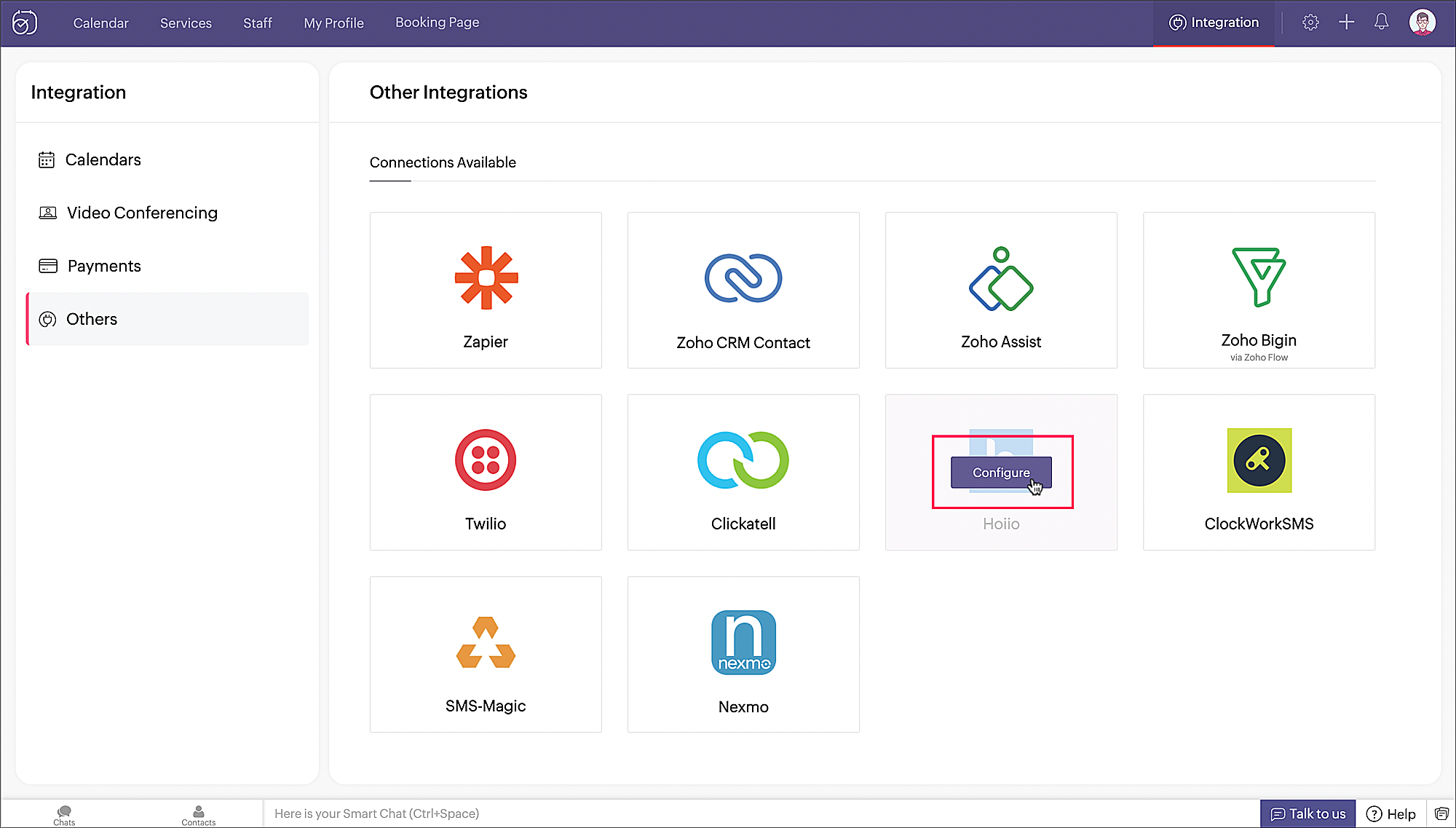Open the Help link
Viewport: 1456px width, 828px height.
click(x=1390, y=813)
